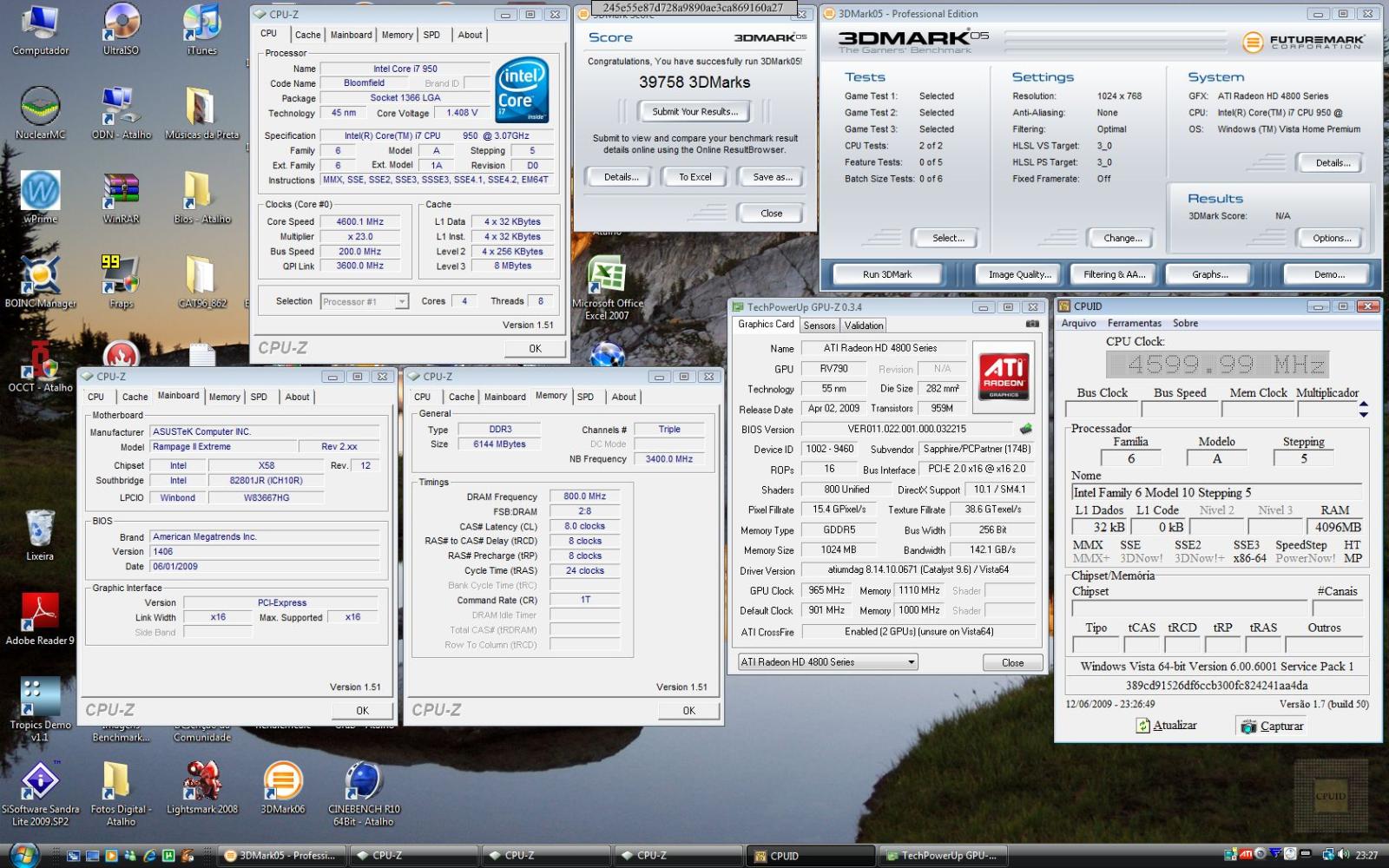
Task: Click the Intel Core i7 logo in CPU-Z
Action: (x=522, y=90)
